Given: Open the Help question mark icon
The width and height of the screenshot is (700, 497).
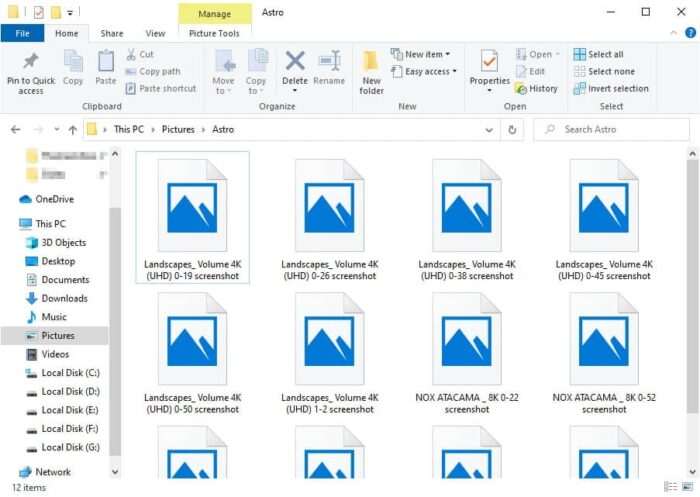Looking at the screenshot, I should [x=690, y=33].
